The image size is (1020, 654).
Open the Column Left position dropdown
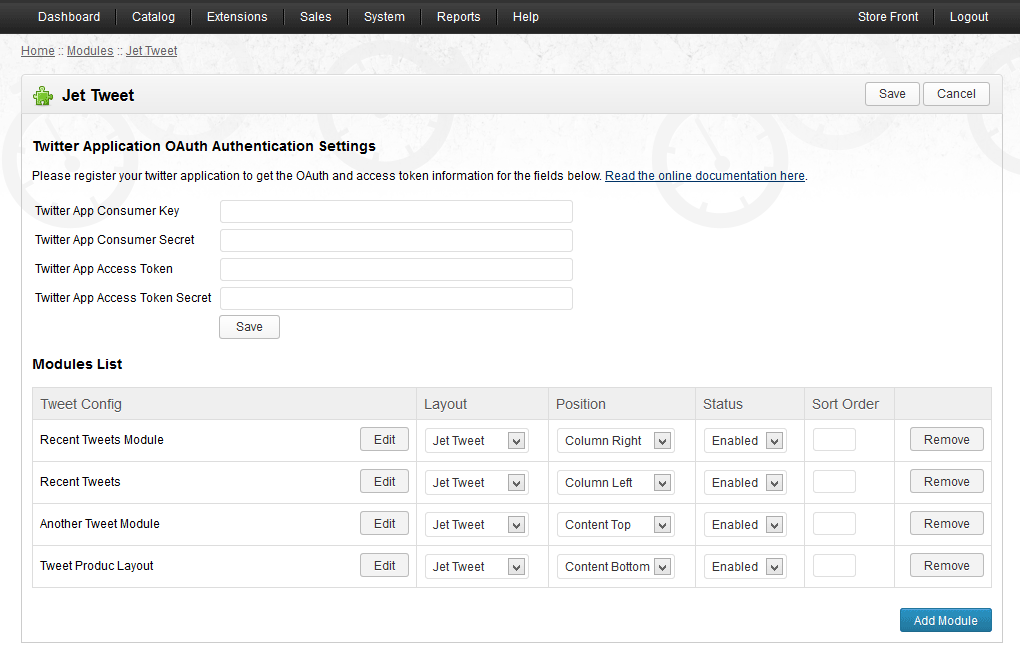click(x=615, y=482)
